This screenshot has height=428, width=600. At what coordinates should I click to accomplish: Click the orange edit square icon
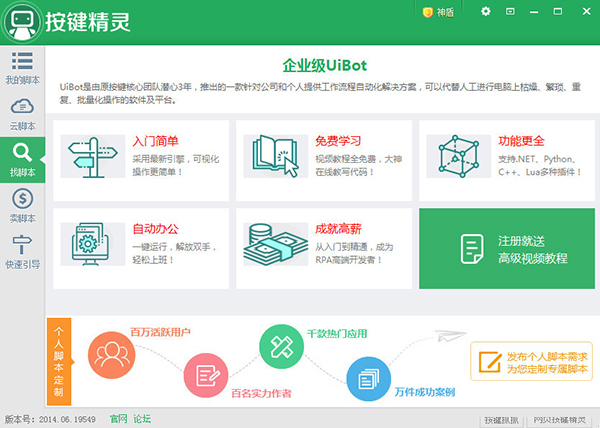(x=490, y=362)
